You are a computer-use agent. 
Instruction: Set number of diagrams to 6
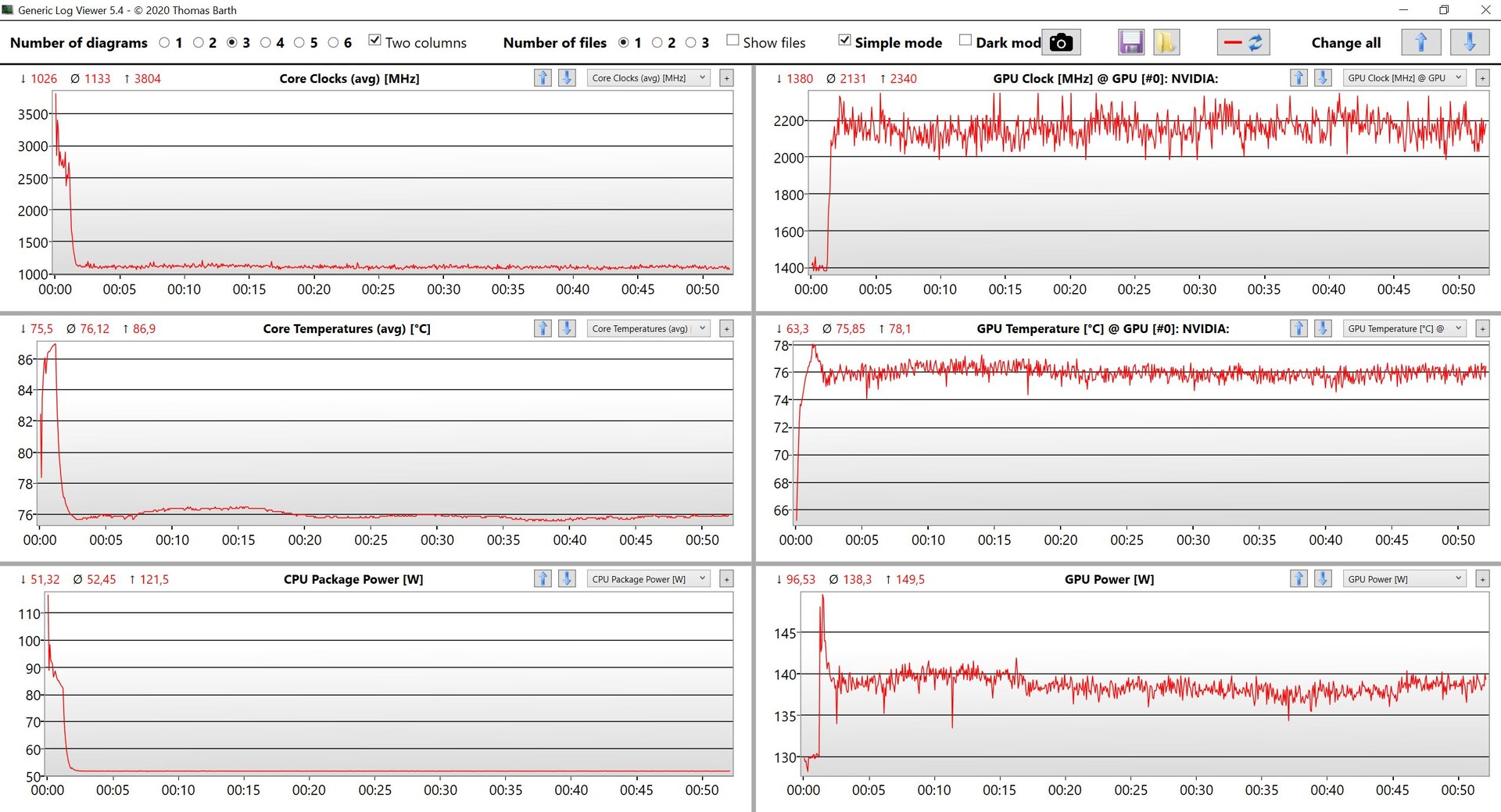333,42
